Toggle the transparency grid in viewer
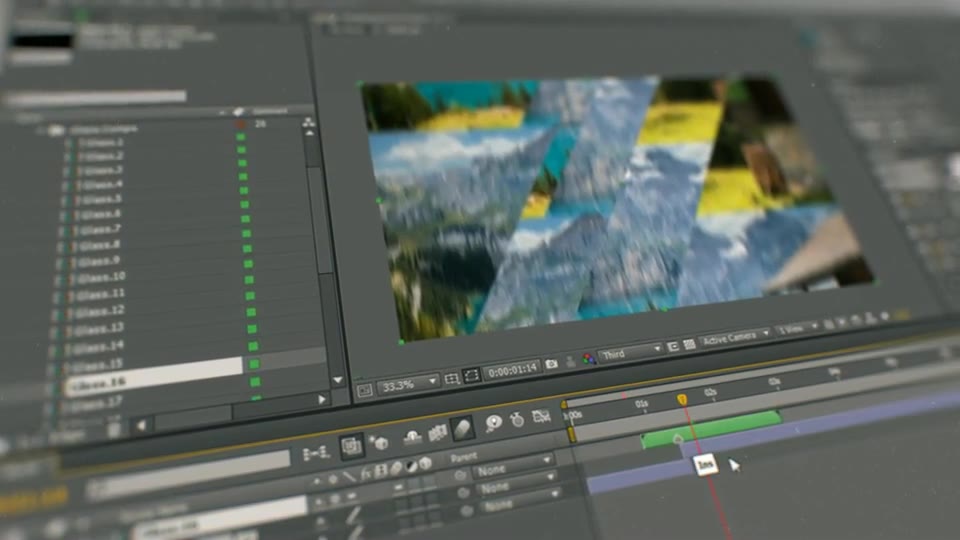This screenshot has height=540, width=960. 689,345
